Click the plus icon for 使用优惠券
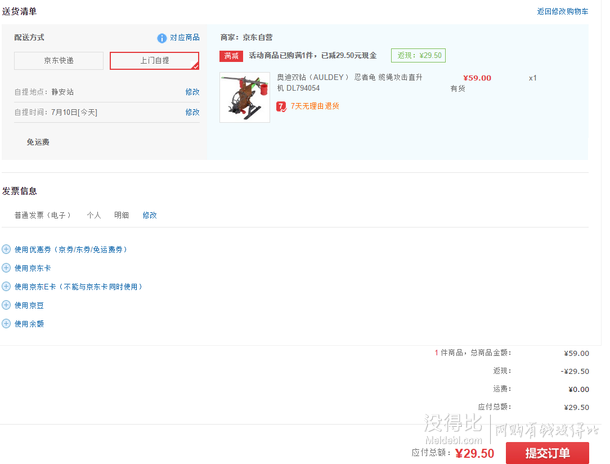Image resolution: width=610 pixels, height=464 pixels. (x=6, y=249)
